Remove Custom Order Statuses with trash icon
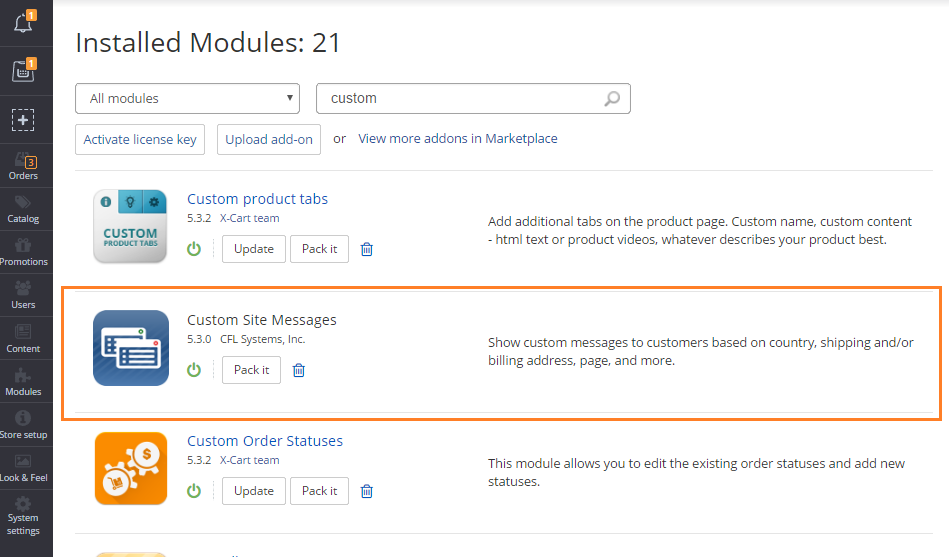The image size is (949, 557). point(367,491)
